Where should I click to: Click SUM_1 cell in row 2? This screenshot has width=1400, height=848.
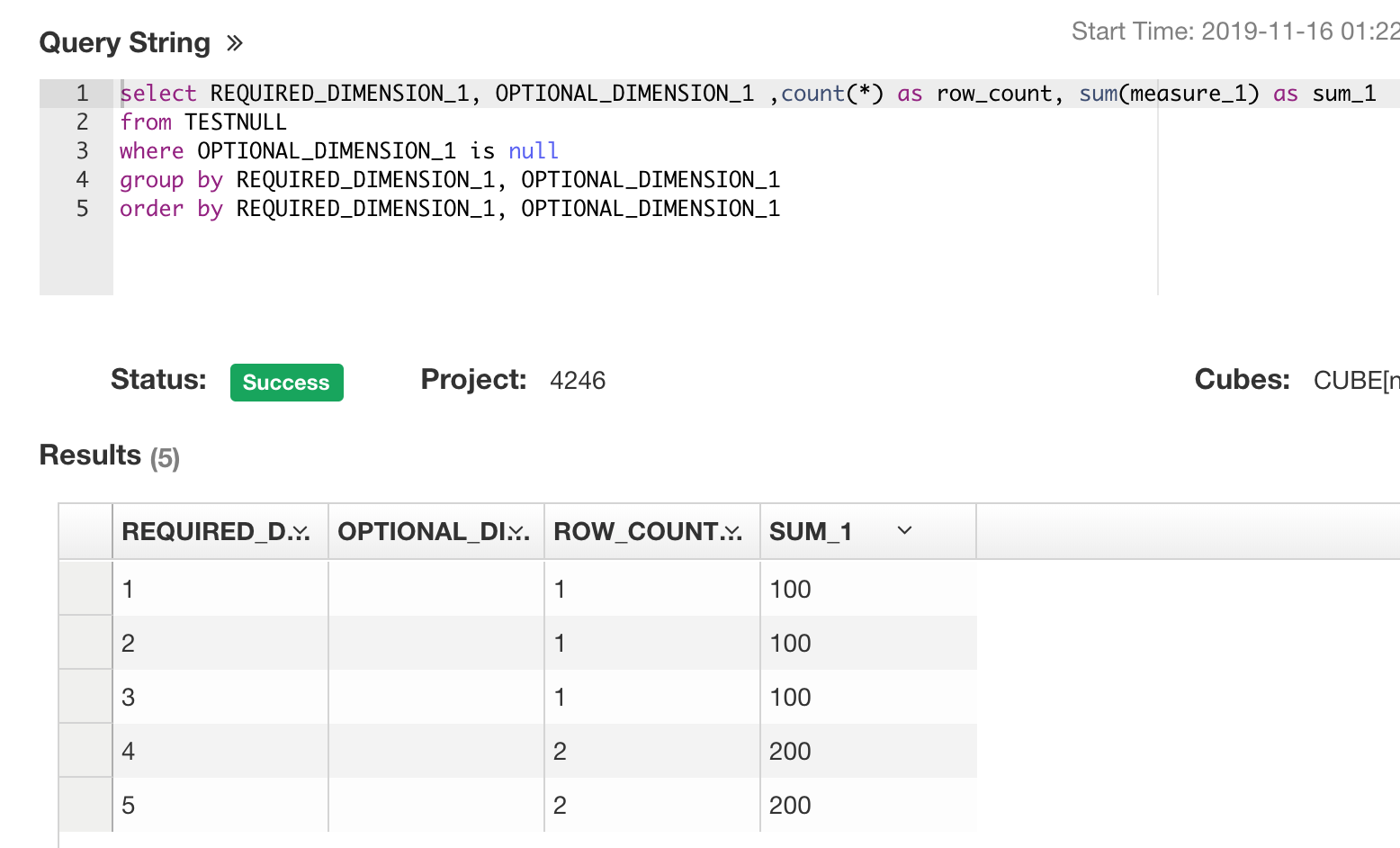coord(868,643)
